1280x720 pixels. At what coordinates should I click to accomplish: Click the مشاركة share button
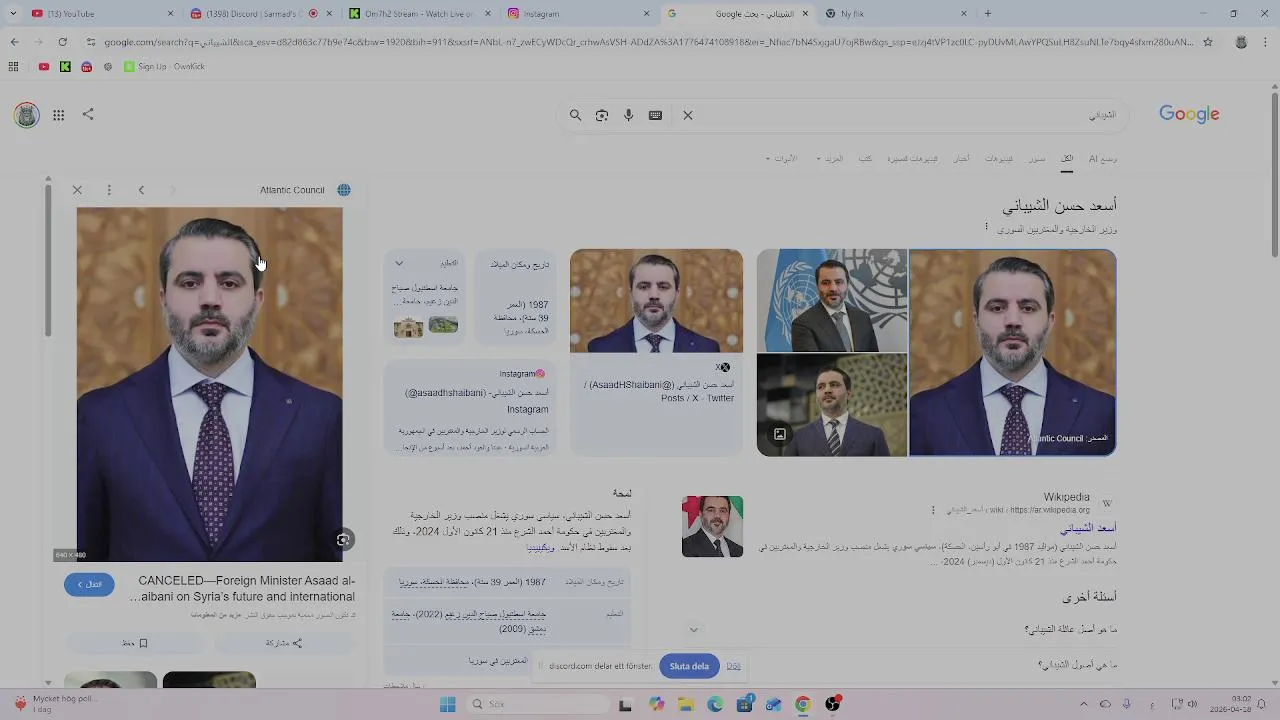pos(284,643)
